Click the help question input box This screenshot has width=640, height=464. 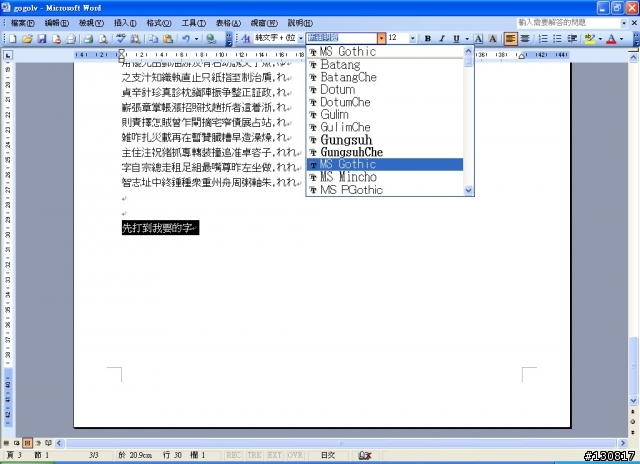coord(568,23)
